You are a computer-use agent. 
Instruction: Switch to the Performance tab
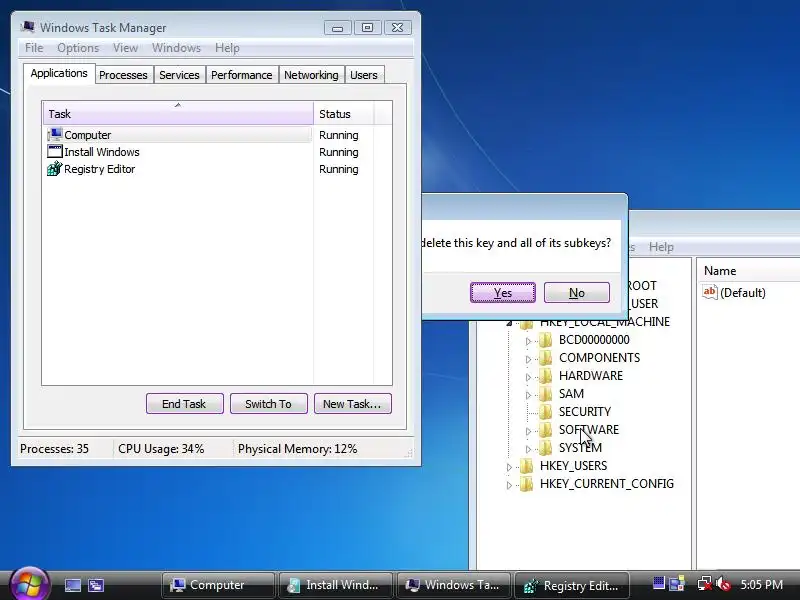coord(241,75)
